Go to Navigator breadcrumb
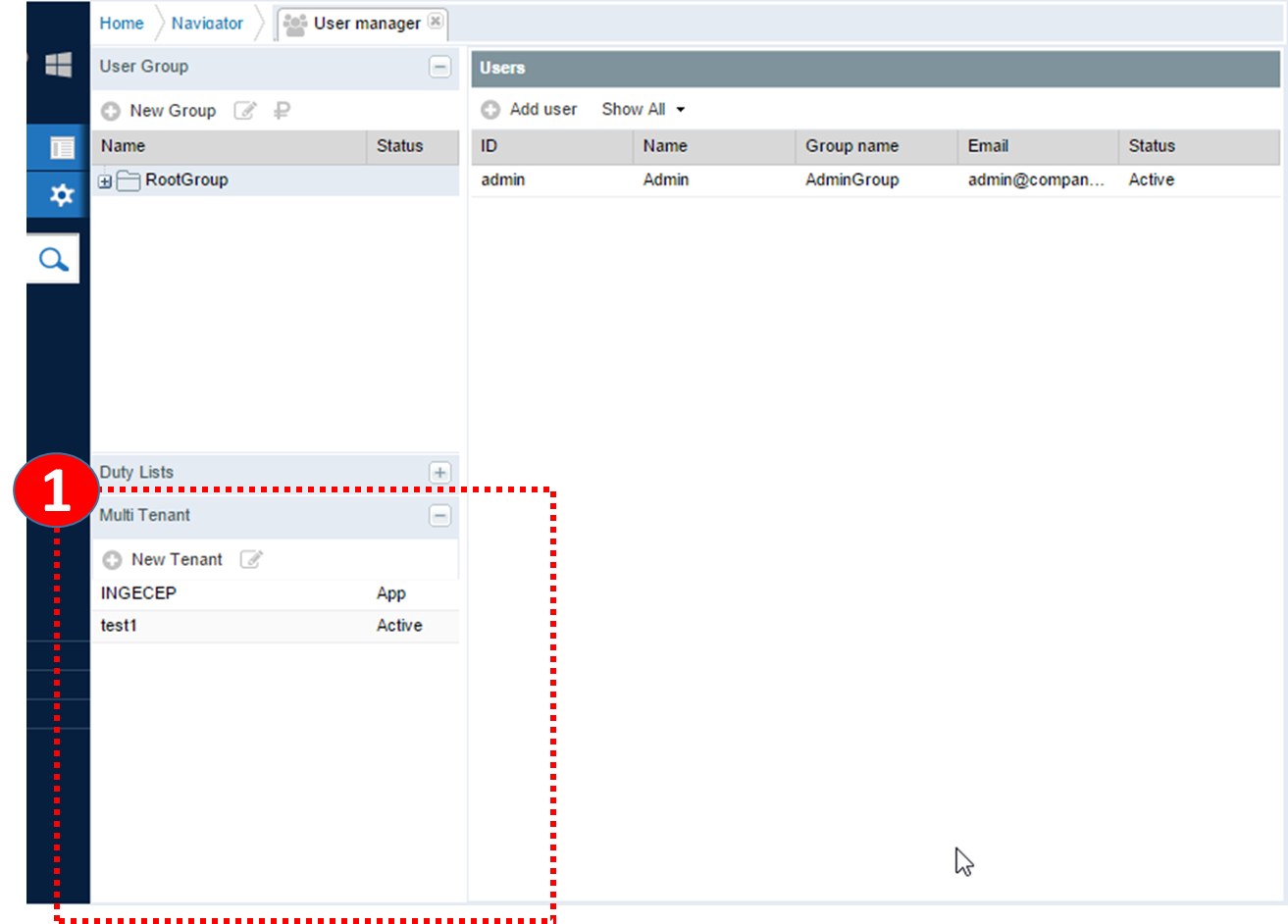The image size is (1288, 924). coord(207,24)
